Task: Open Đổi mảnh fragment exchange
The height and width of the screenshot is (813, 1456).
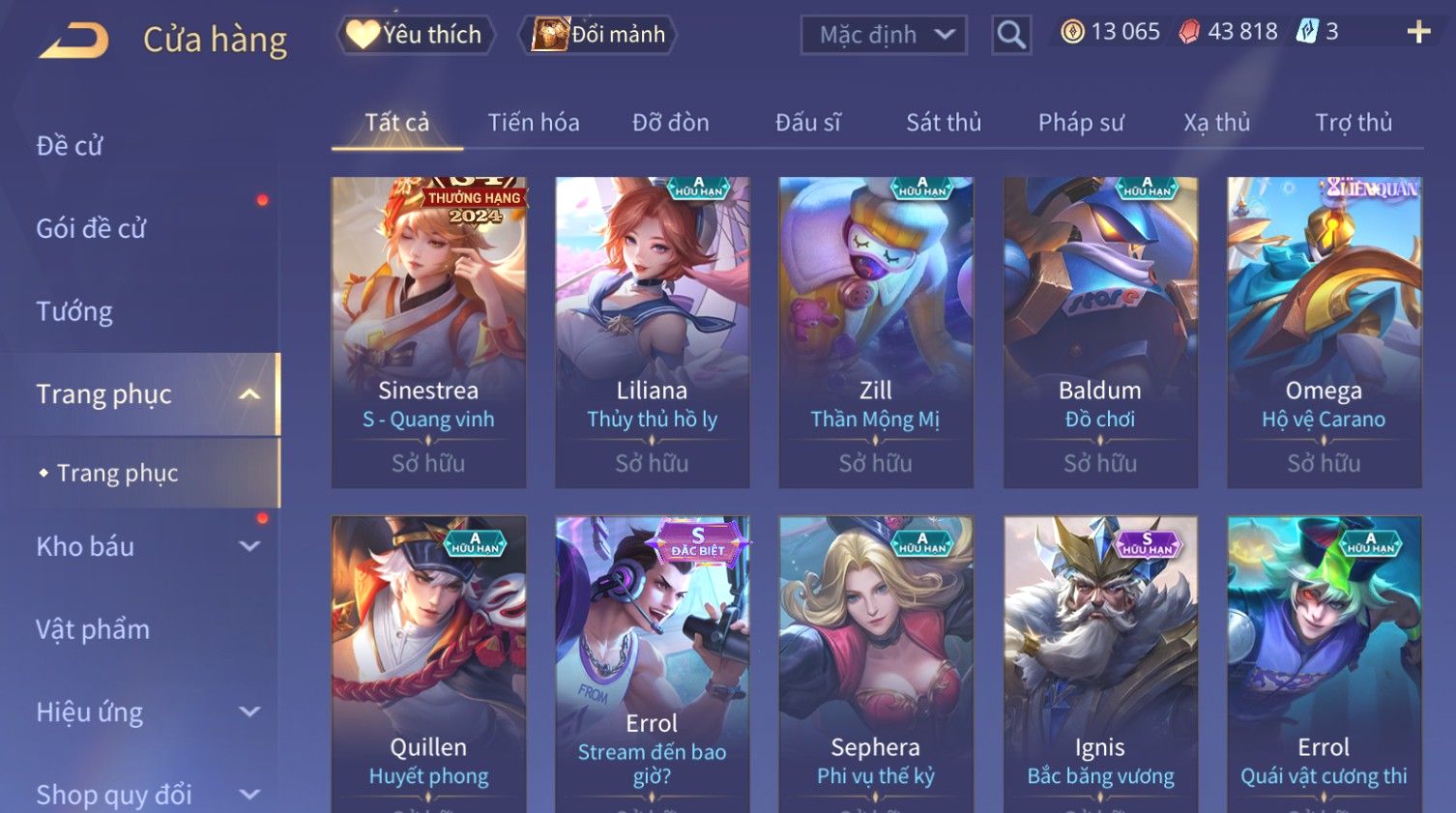Action: click(598, 35)
